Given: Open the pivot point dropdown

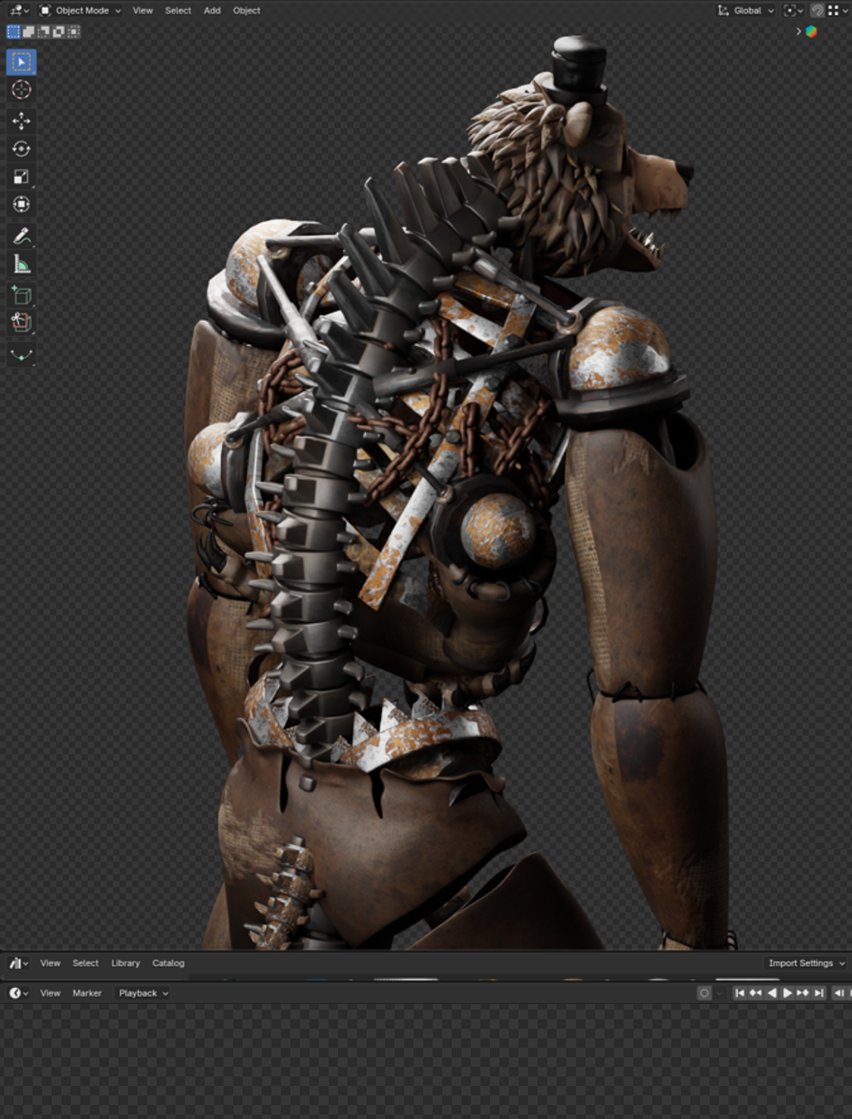Looking at the screenshot, I should [793, 11].
